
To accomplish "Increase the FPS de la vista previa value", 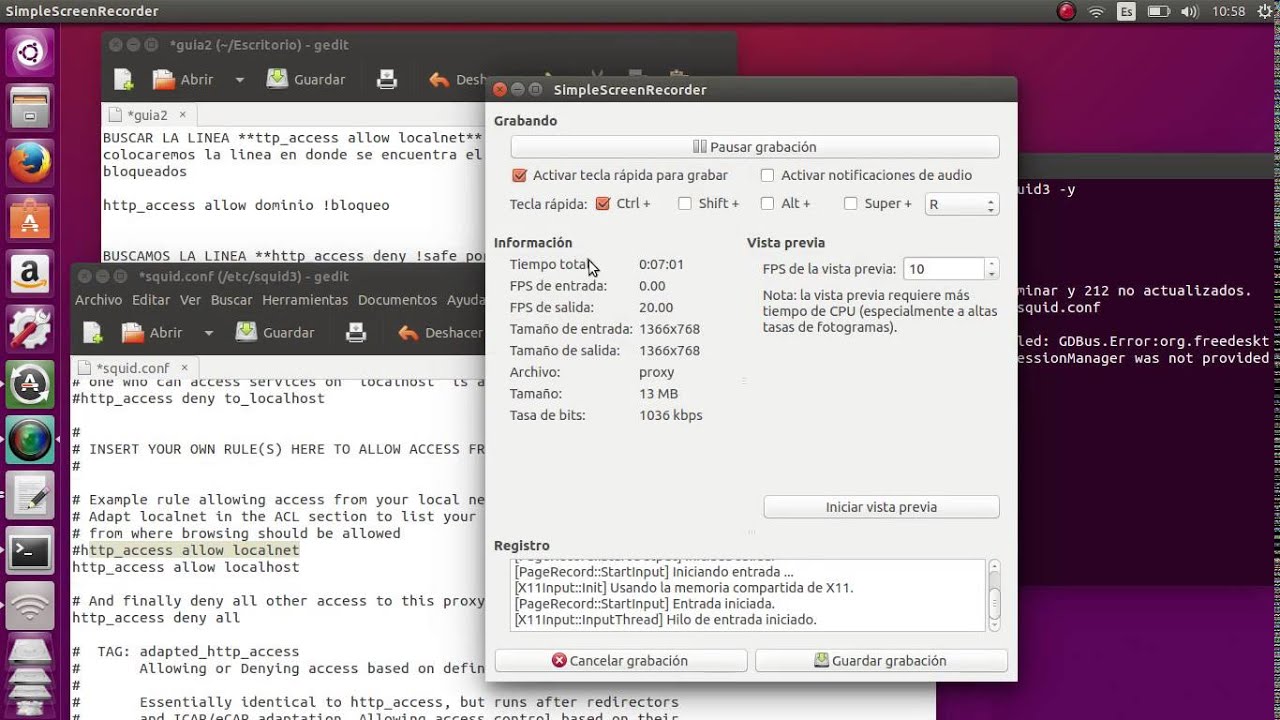I will pyautogui.click(x=991, y=264).
